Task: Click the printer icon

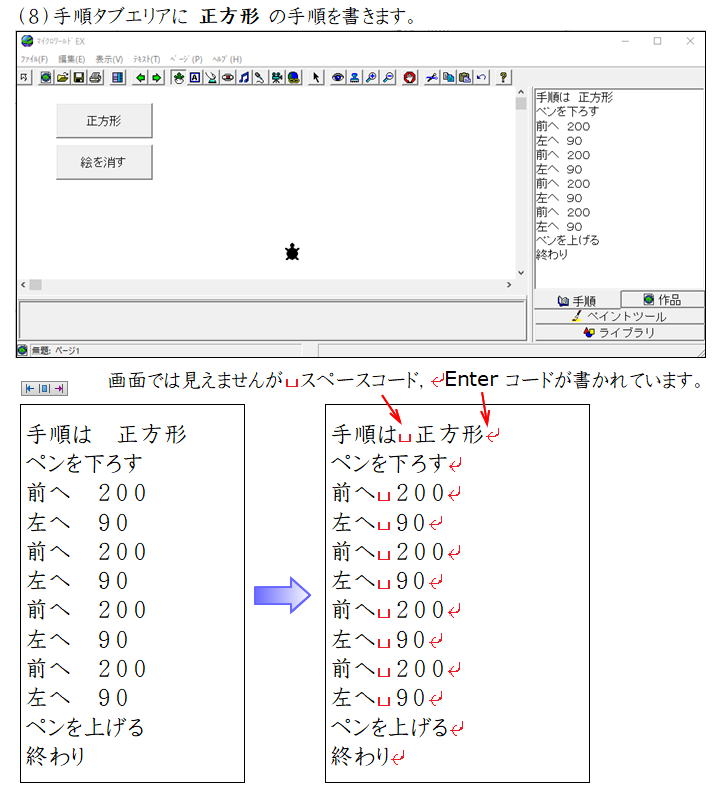Action: tap(95, 77)
